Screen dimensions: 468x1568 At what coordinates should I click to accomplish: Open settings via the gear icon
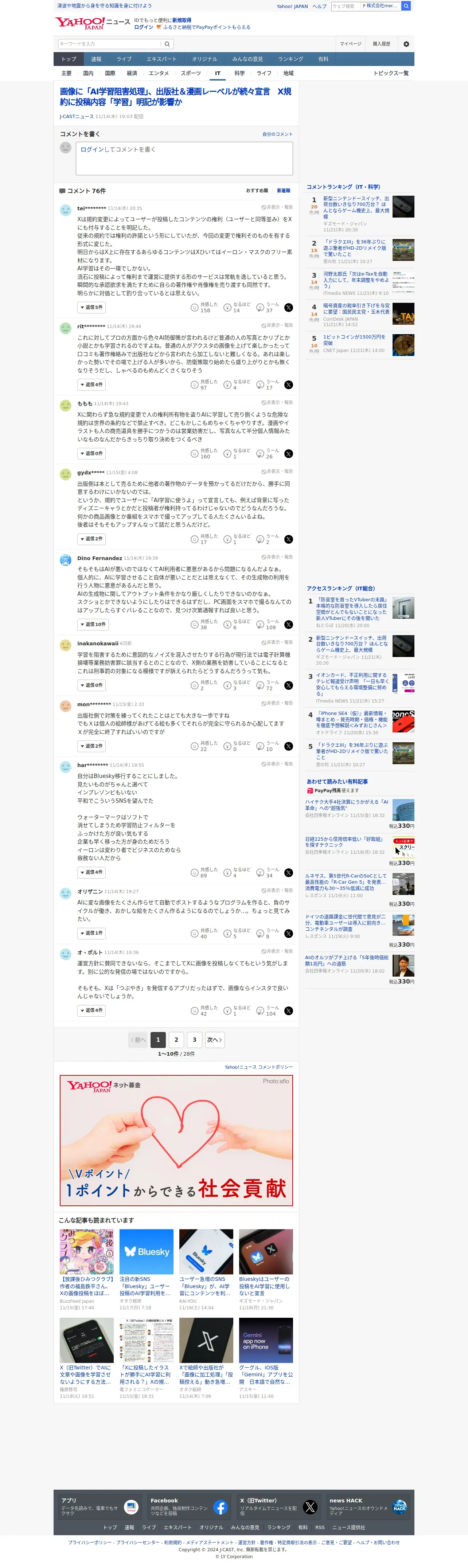coord(406,44)
